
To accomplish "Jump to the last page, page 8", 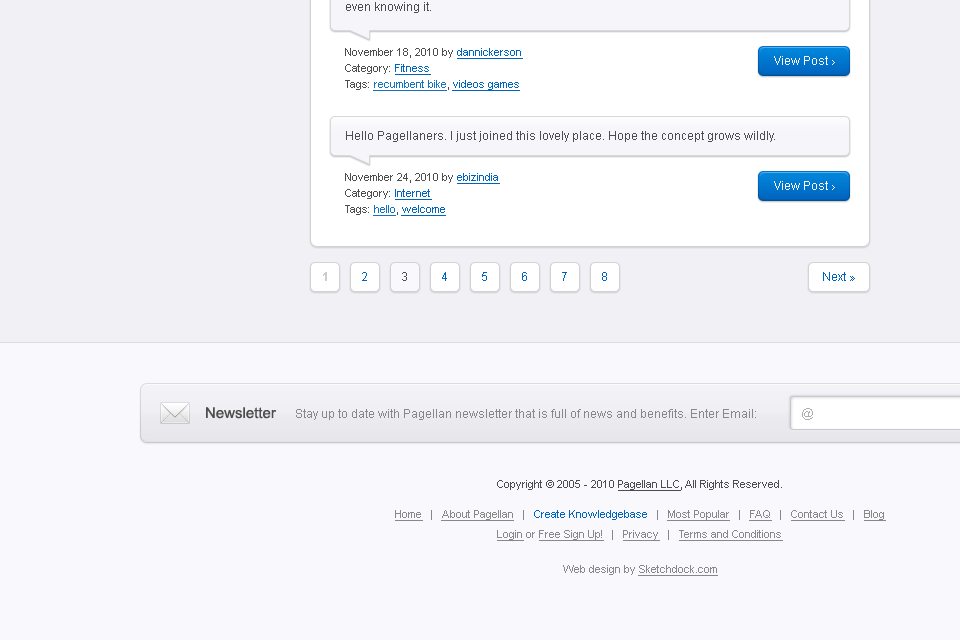I will click(604, 277).
